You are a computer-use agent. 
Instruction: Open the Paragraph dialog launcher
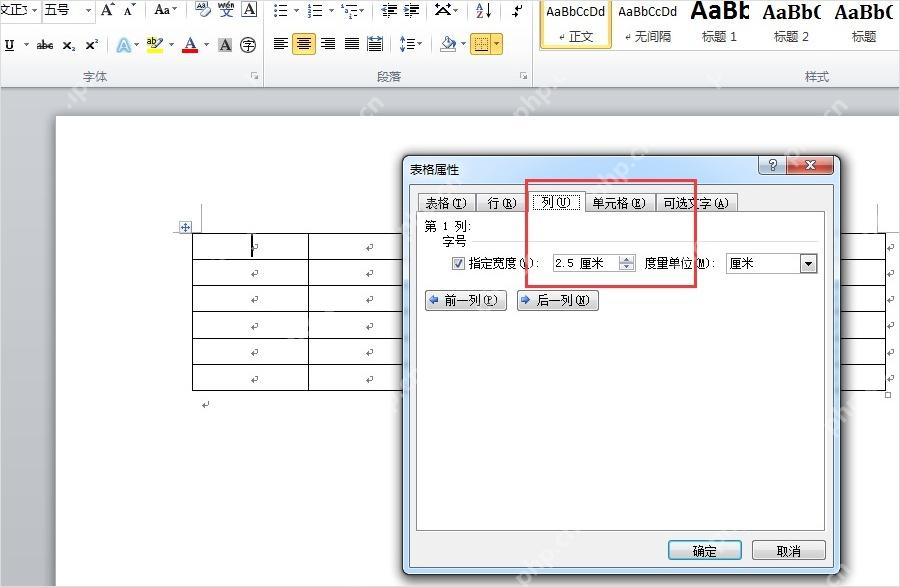tap(523, 76)
